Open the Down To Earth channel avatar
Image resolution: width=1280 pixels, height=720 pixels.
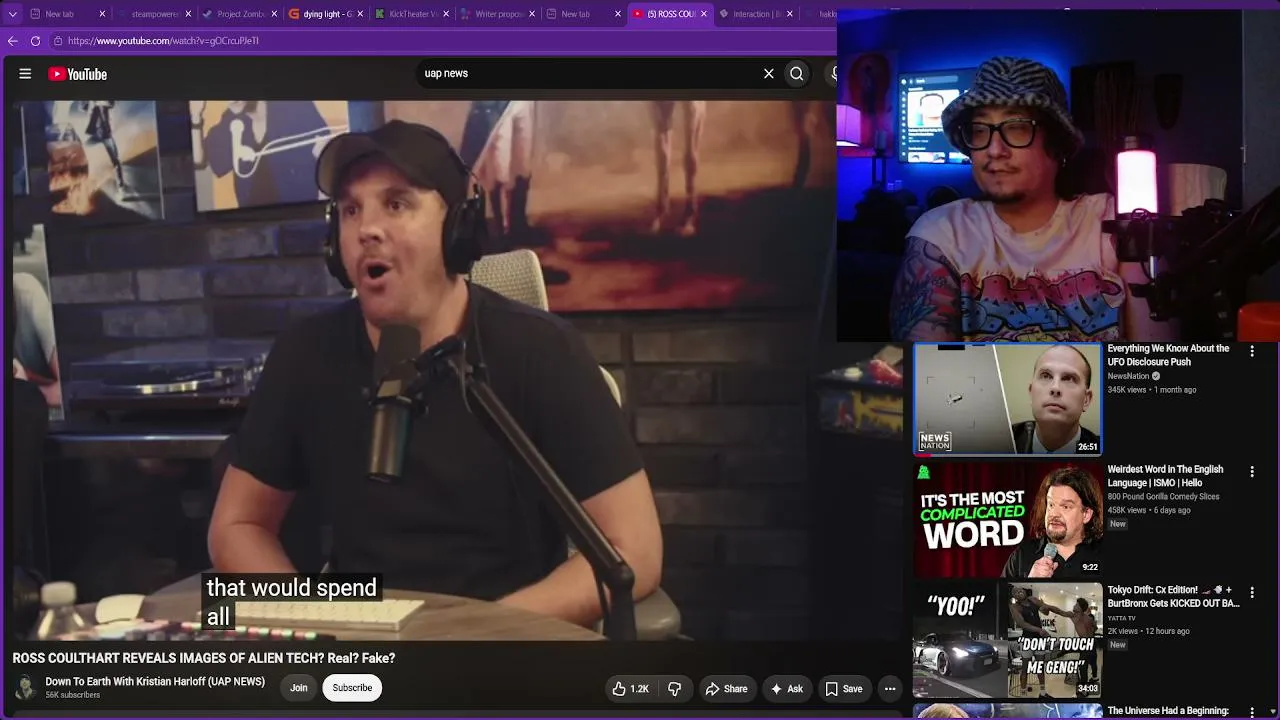(25, 688)
